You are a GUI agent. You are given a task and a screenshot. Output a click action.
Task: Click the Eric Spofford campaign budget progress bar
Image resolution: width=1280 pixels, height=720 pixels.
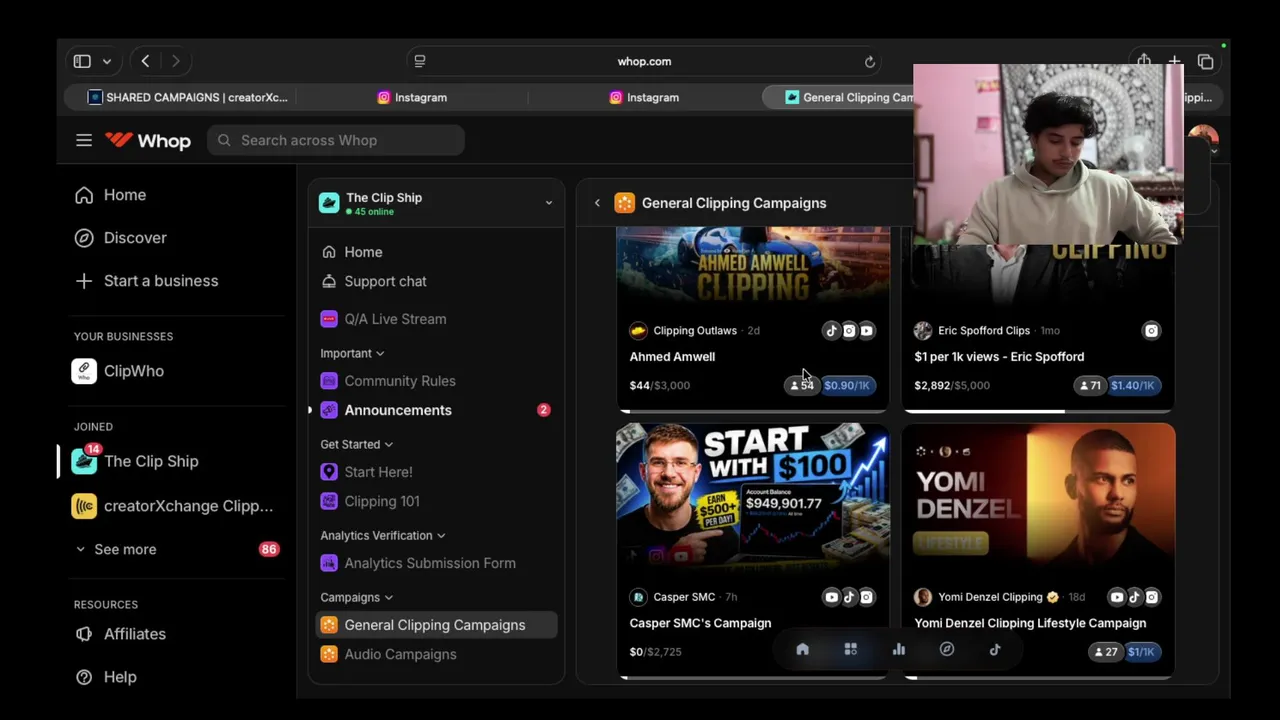[1039, 410]
